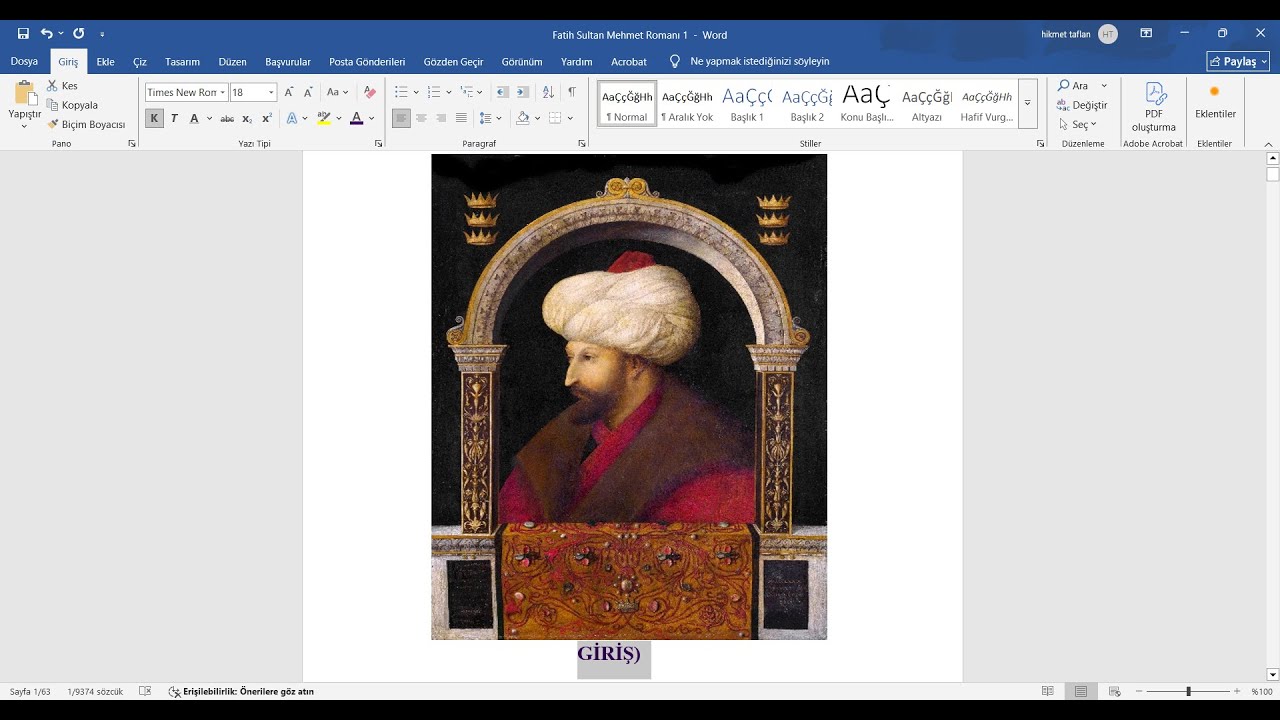Viewport: 1280px width, 720px height.
Task: Apply subscript formatting
Action: (247, 118)
